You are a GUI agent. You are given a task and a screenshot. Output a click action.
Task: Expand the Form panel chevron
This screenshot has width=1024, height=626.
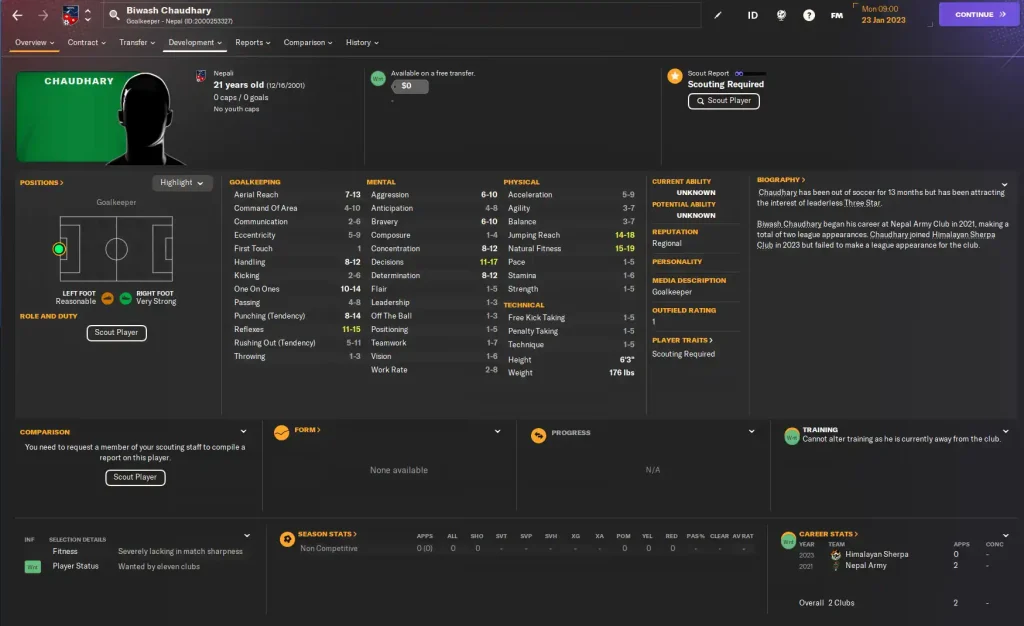(498, 431)
